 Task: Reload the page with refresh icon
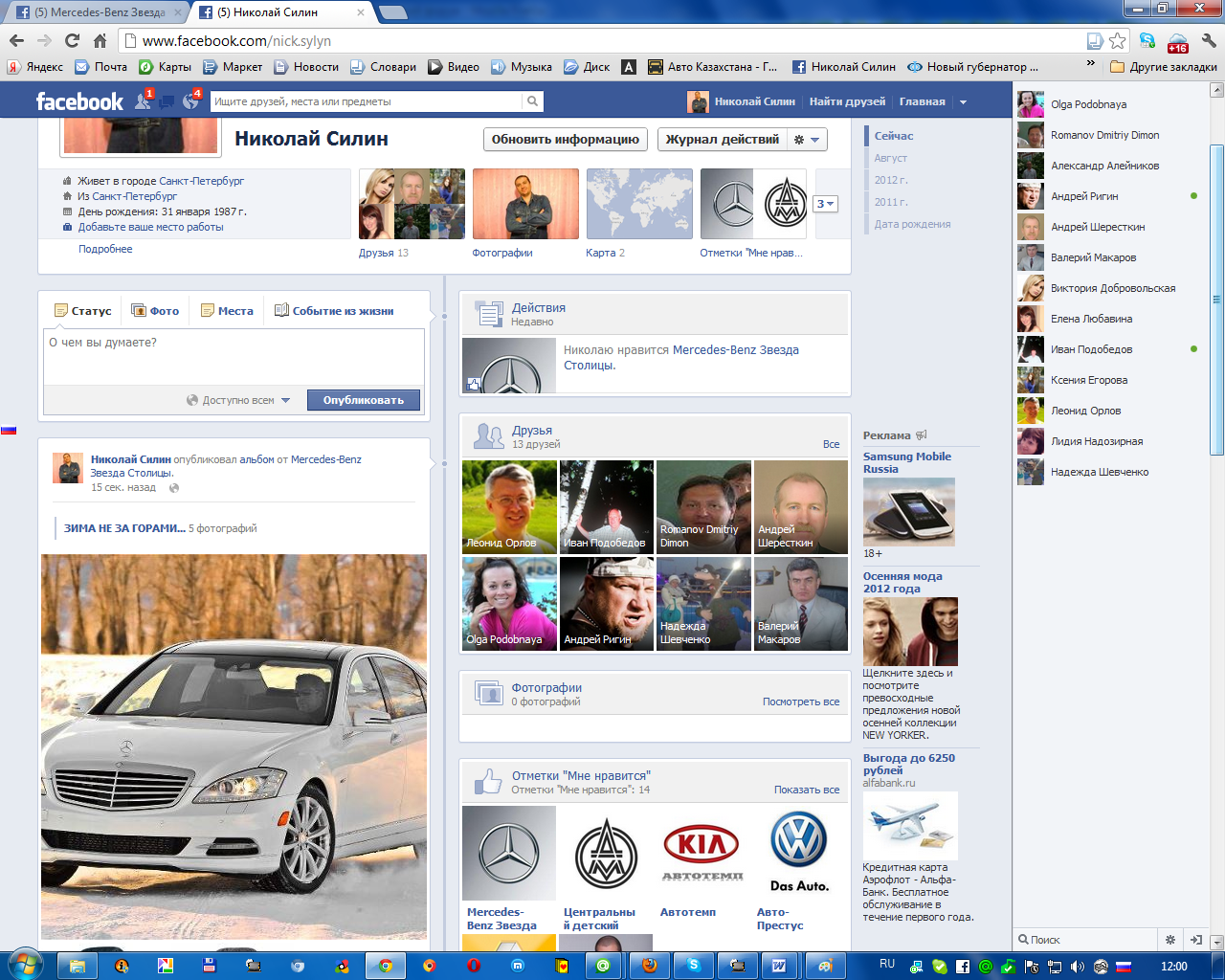pyautogui.click(x=72, y=40)
